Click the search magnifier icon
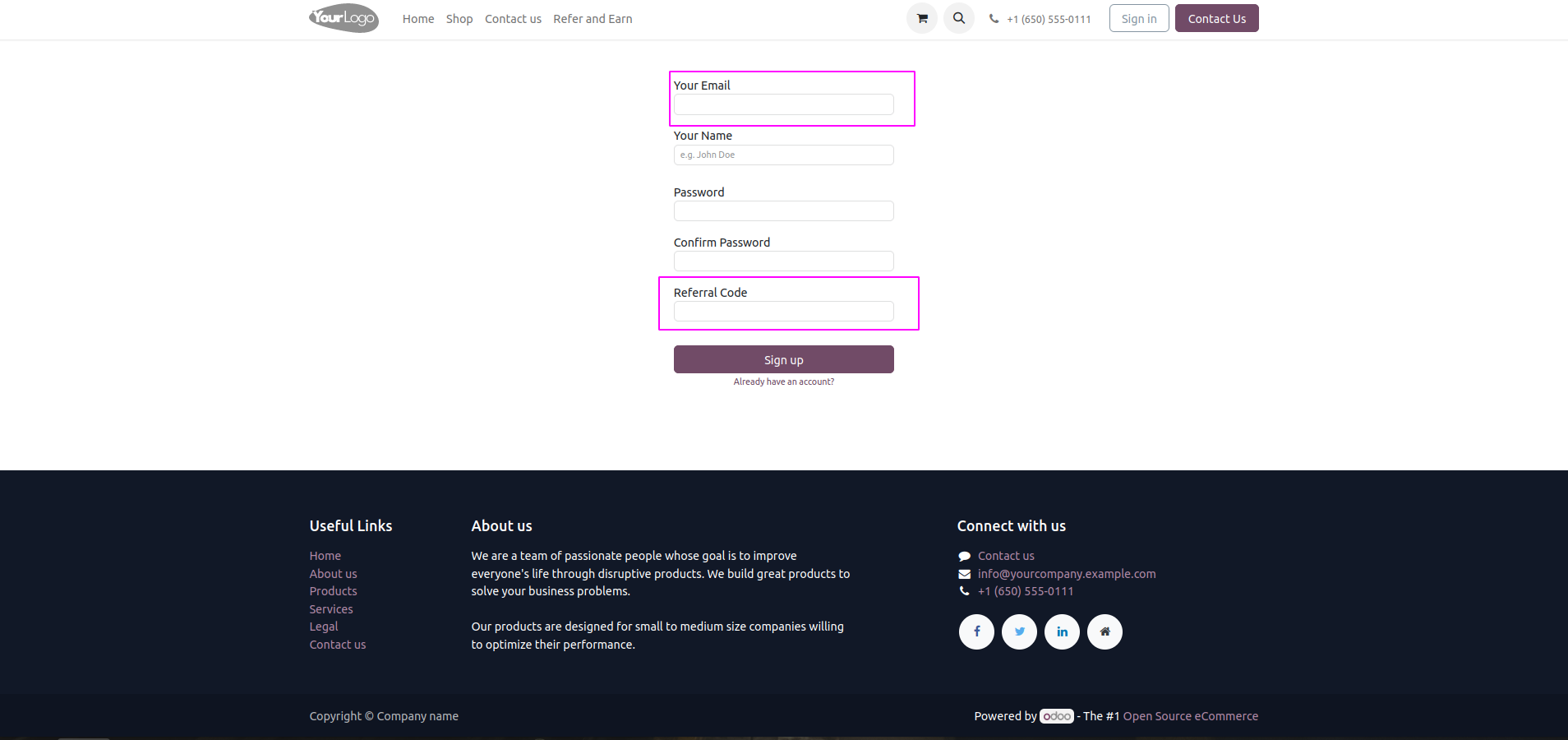Screen dimensions: 1568x740 pyautogui.click(x=959, y=18)
